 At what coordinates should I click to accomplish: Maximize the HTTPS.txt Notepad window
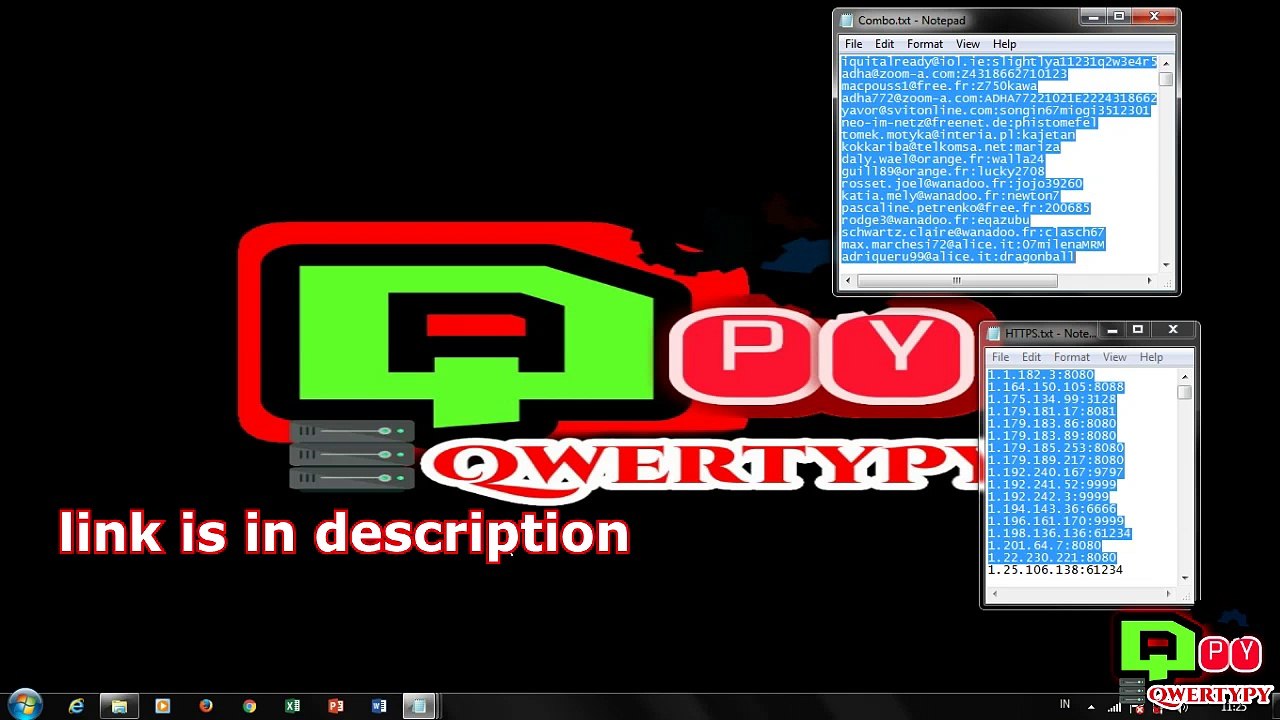(x=1137, y=330)
